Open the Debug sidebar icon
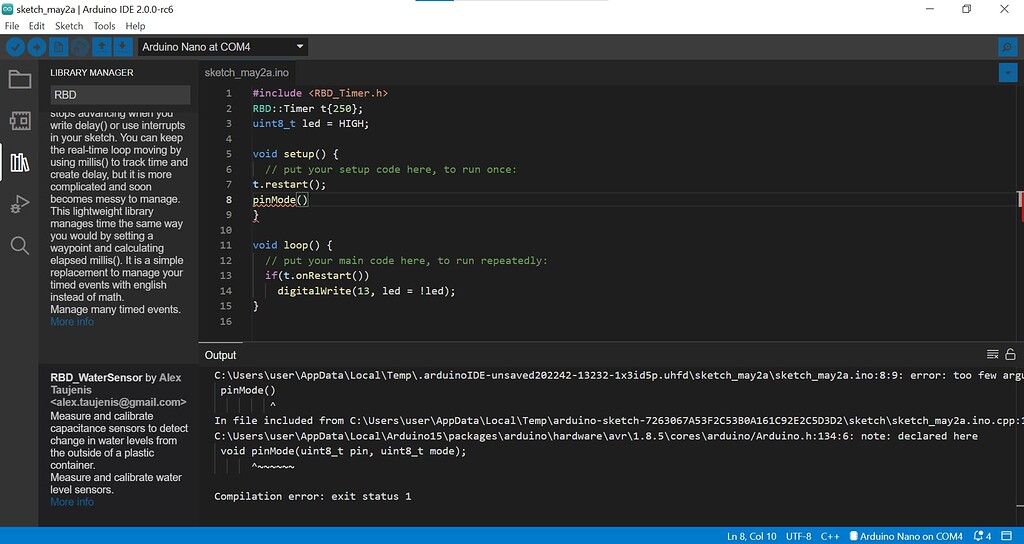 pyautogui.click(x=20, y=204)
